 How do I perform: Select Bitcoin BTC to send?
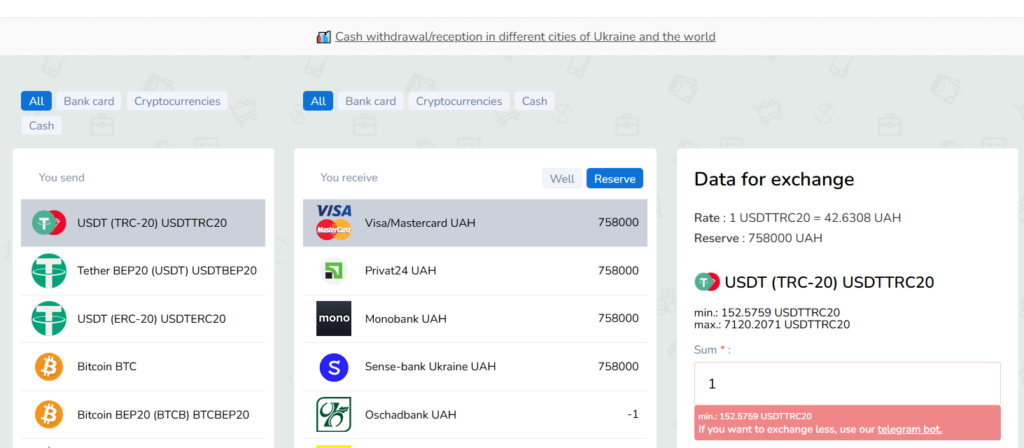[x=143, y=366]
